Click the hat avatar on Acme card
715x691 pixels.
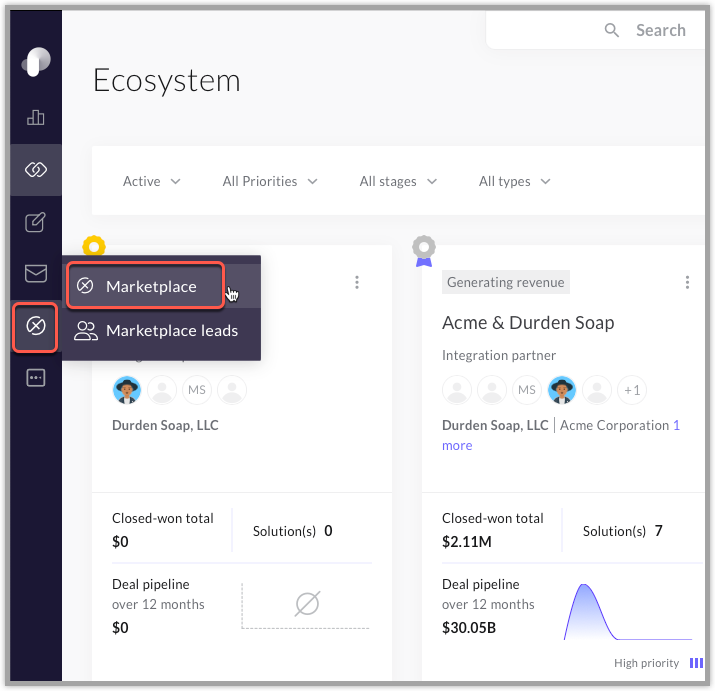point(562,390)
